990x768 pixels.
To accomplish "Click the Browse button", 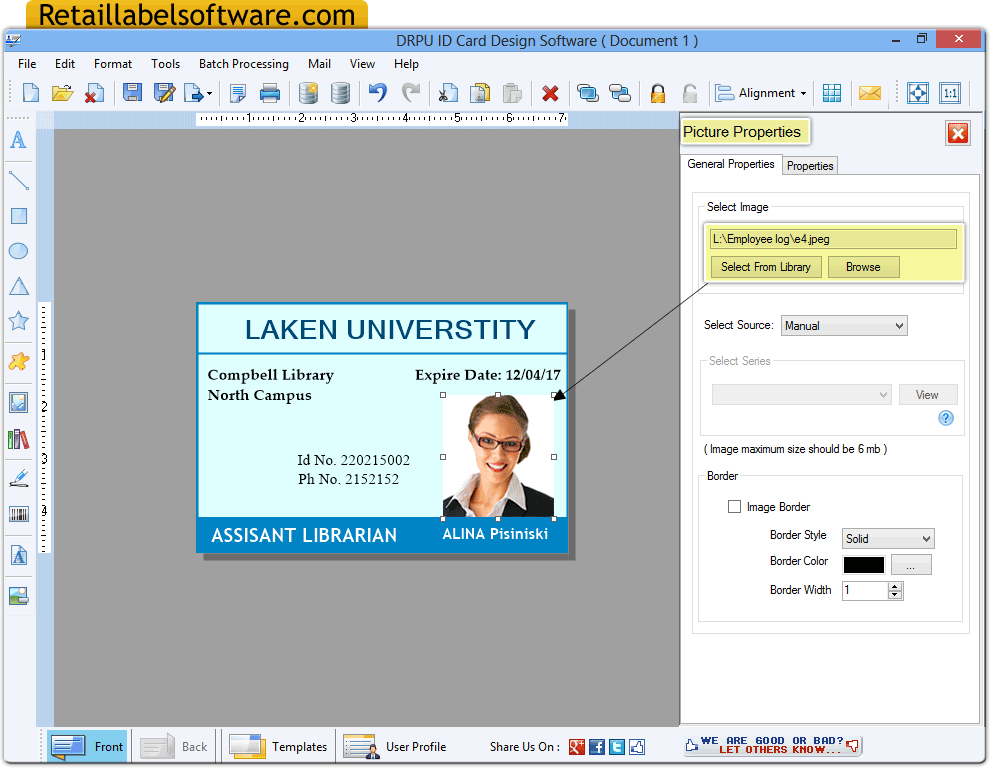I will point(863,267).
